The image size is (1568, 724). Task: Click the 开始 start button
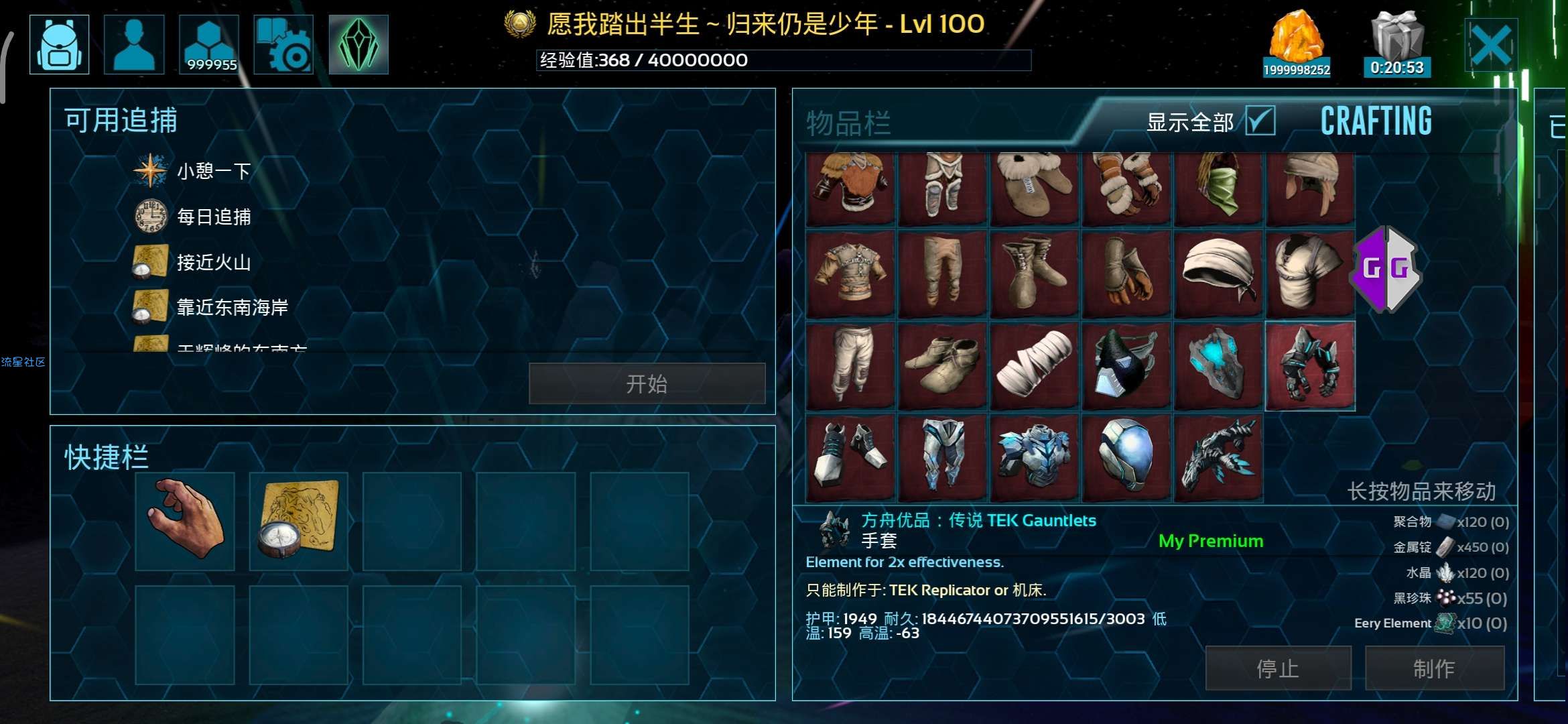coord(647,383)
